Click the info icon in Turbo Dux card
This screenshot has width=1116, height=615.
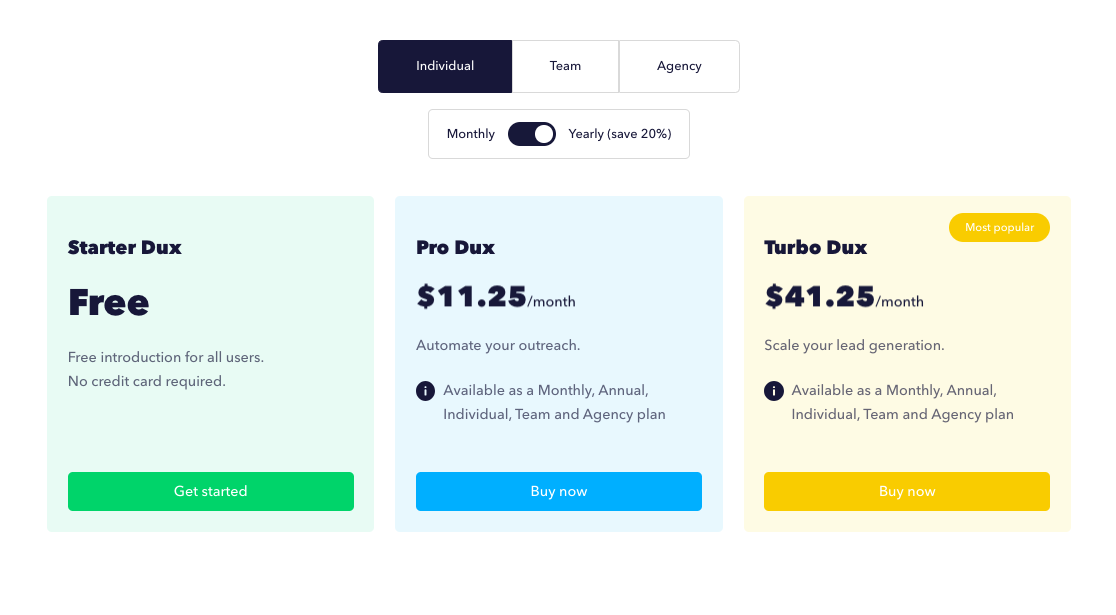coord(773,391)
